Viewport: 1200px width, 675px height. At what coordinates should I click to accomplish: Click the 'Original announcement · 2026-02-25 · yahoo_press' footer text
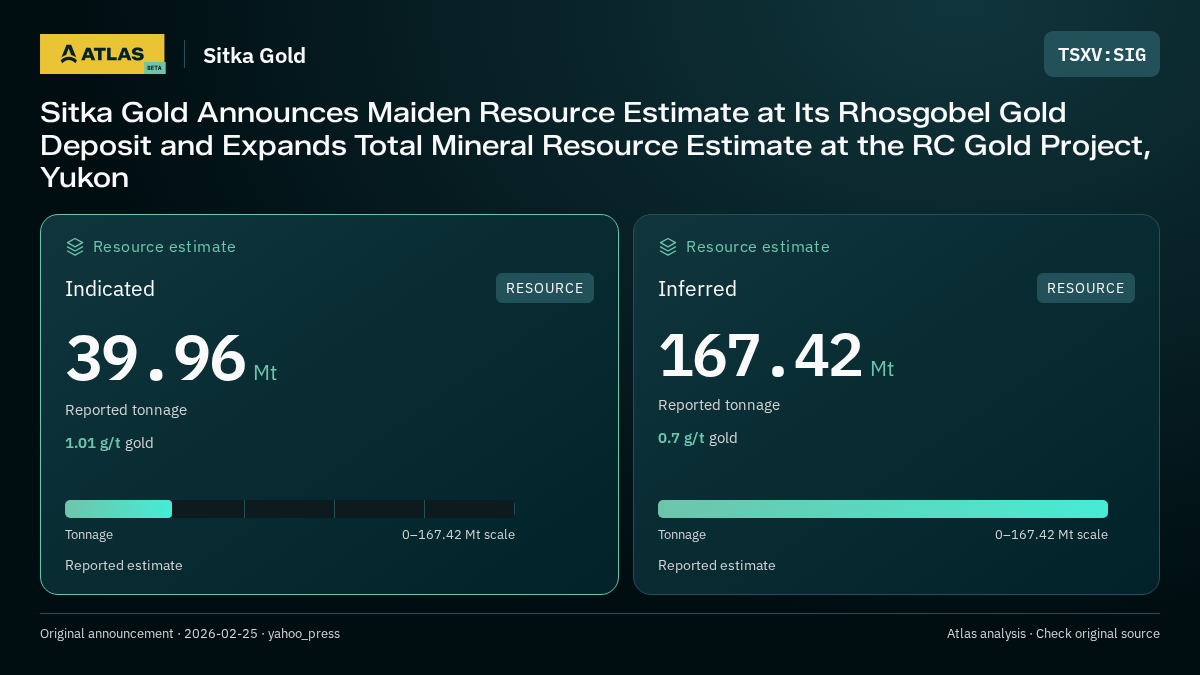click(190, 634)
